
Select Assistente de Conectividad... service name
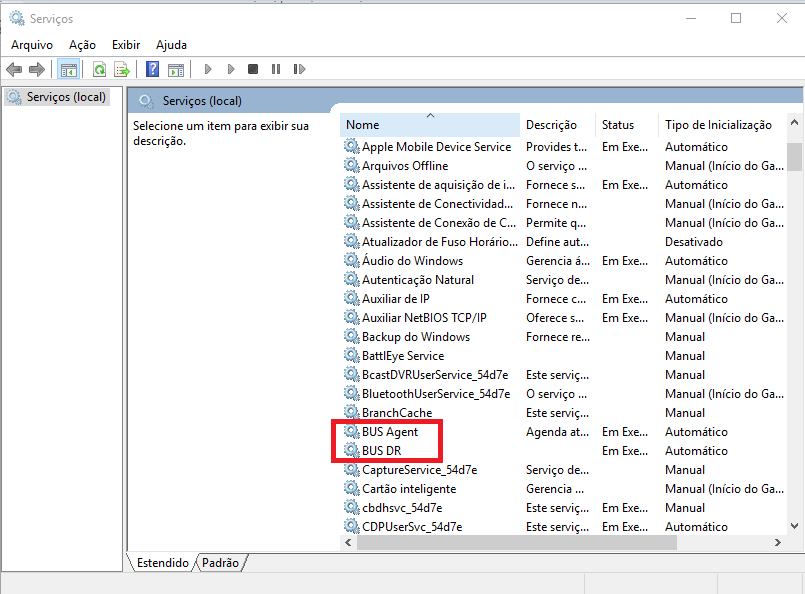coord(437,204)
